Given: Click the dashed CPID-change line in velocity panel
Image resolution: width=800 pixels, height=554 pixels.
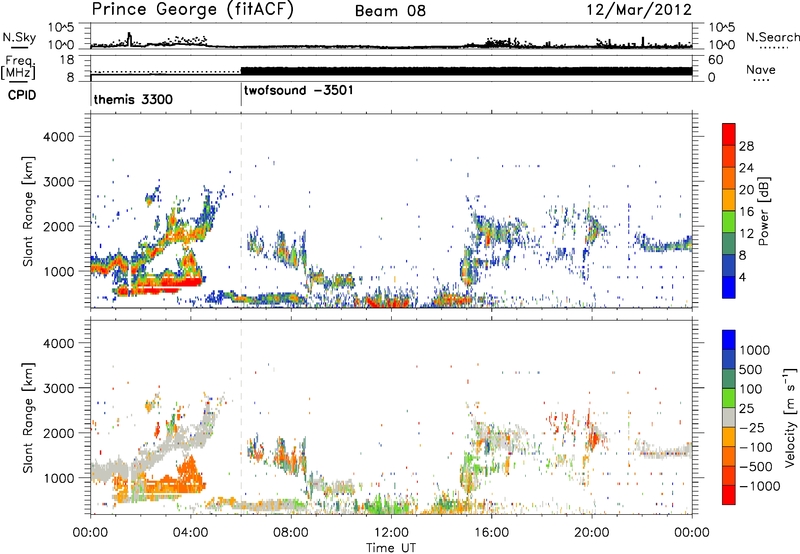Looking at the screenshot, I should pos(241,417).
